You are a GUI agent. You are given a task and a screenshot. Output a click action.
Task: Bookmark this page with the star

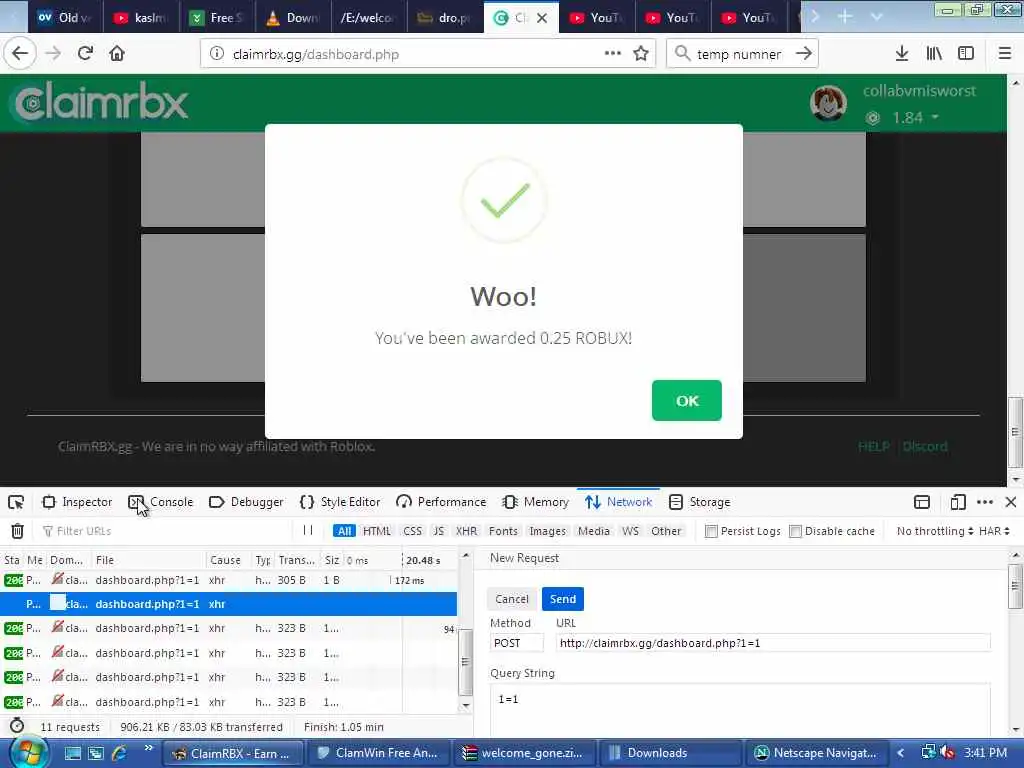click(x=641, y=54)
